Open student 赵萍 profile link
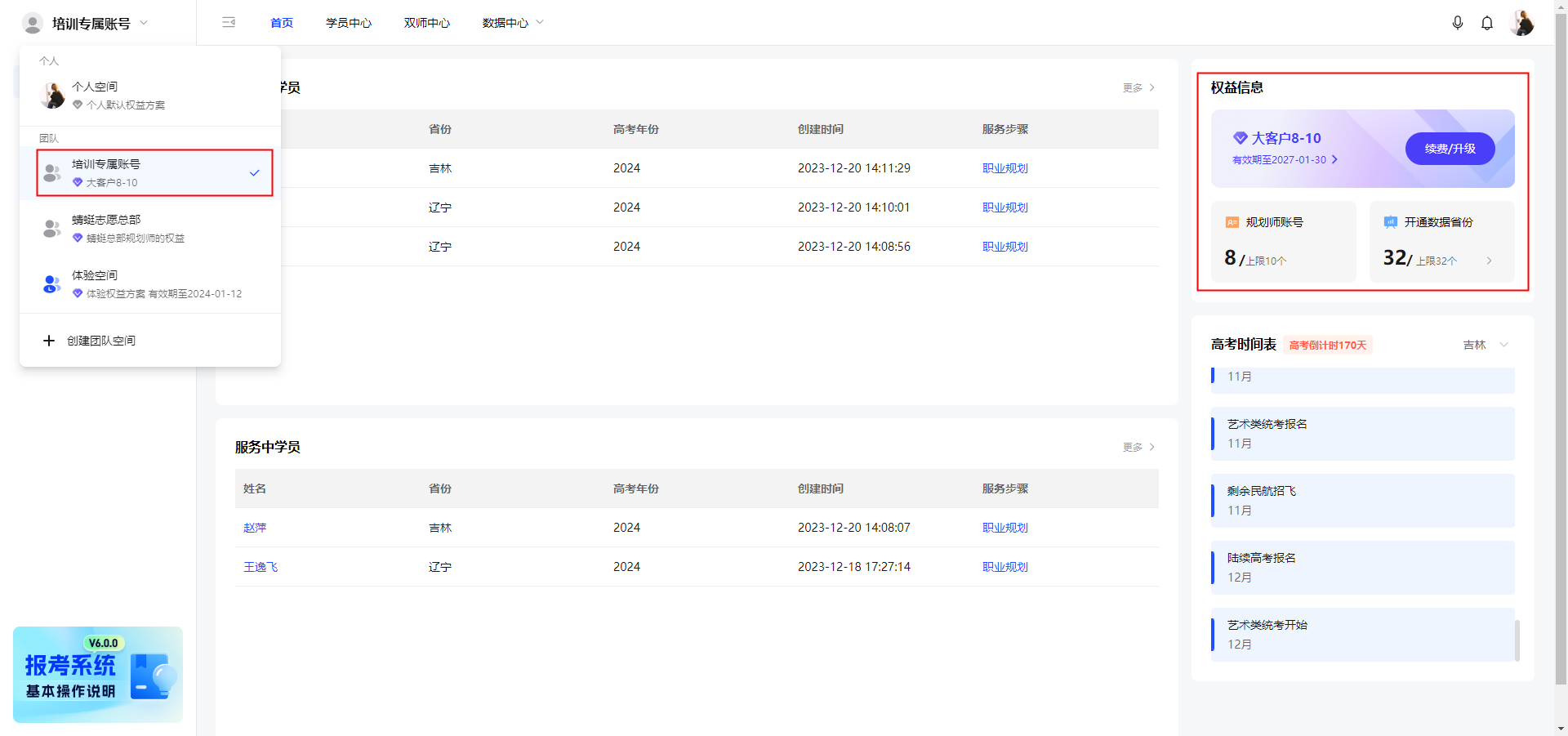 [255, 528]
